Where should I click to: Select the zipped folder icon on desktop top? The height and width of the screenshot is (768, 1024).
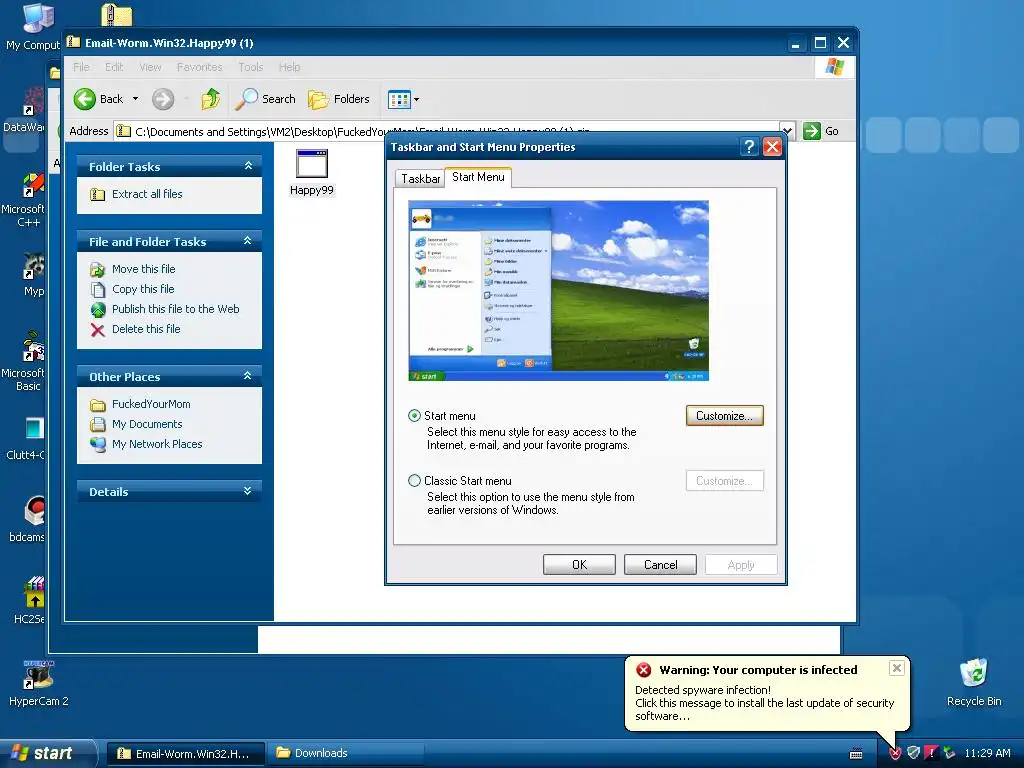(117, 14)
